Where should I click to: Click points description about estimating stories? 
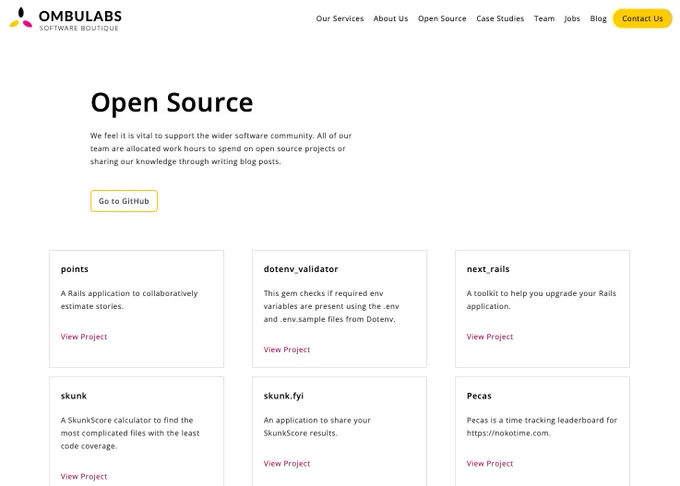129,300
